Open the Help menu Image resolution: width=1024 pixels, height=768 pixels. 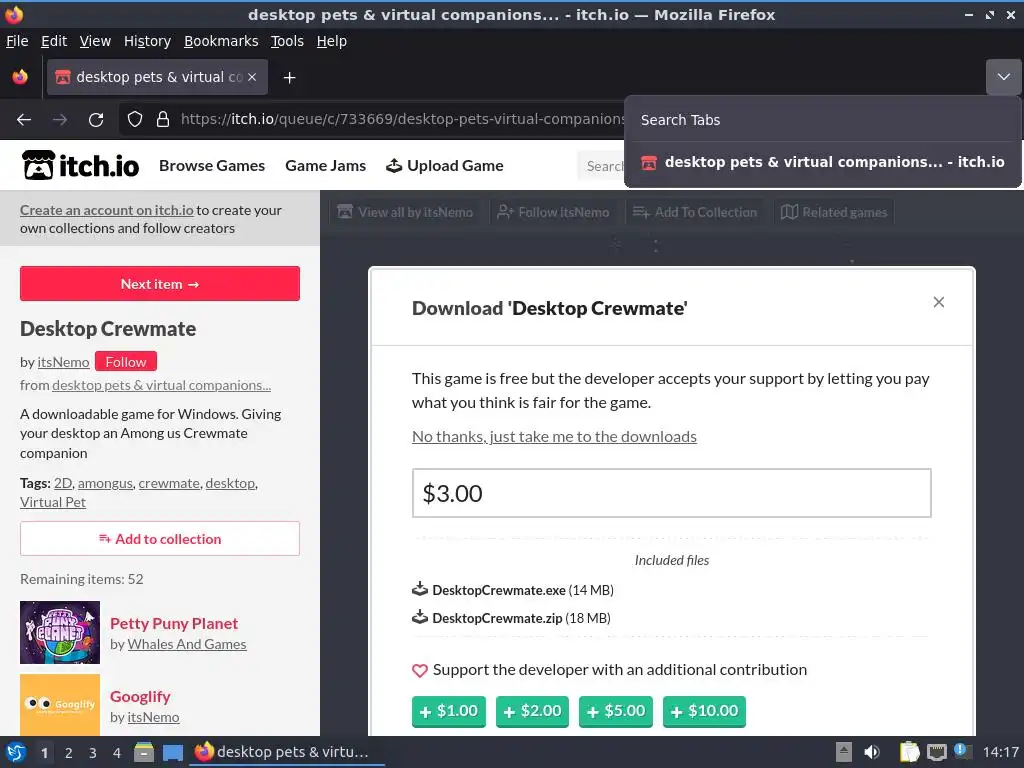pos(332,41)
